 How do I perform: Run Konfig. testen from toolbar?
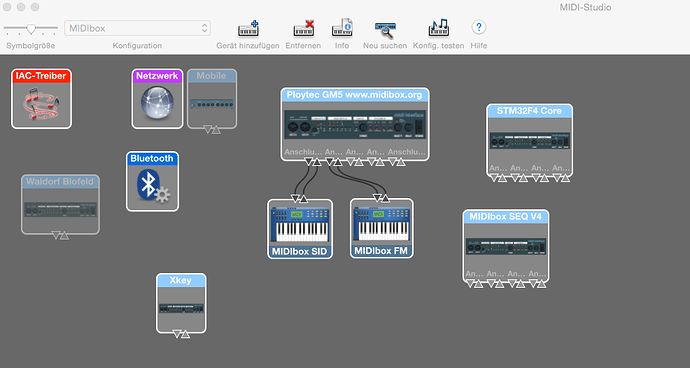[438, 28]
